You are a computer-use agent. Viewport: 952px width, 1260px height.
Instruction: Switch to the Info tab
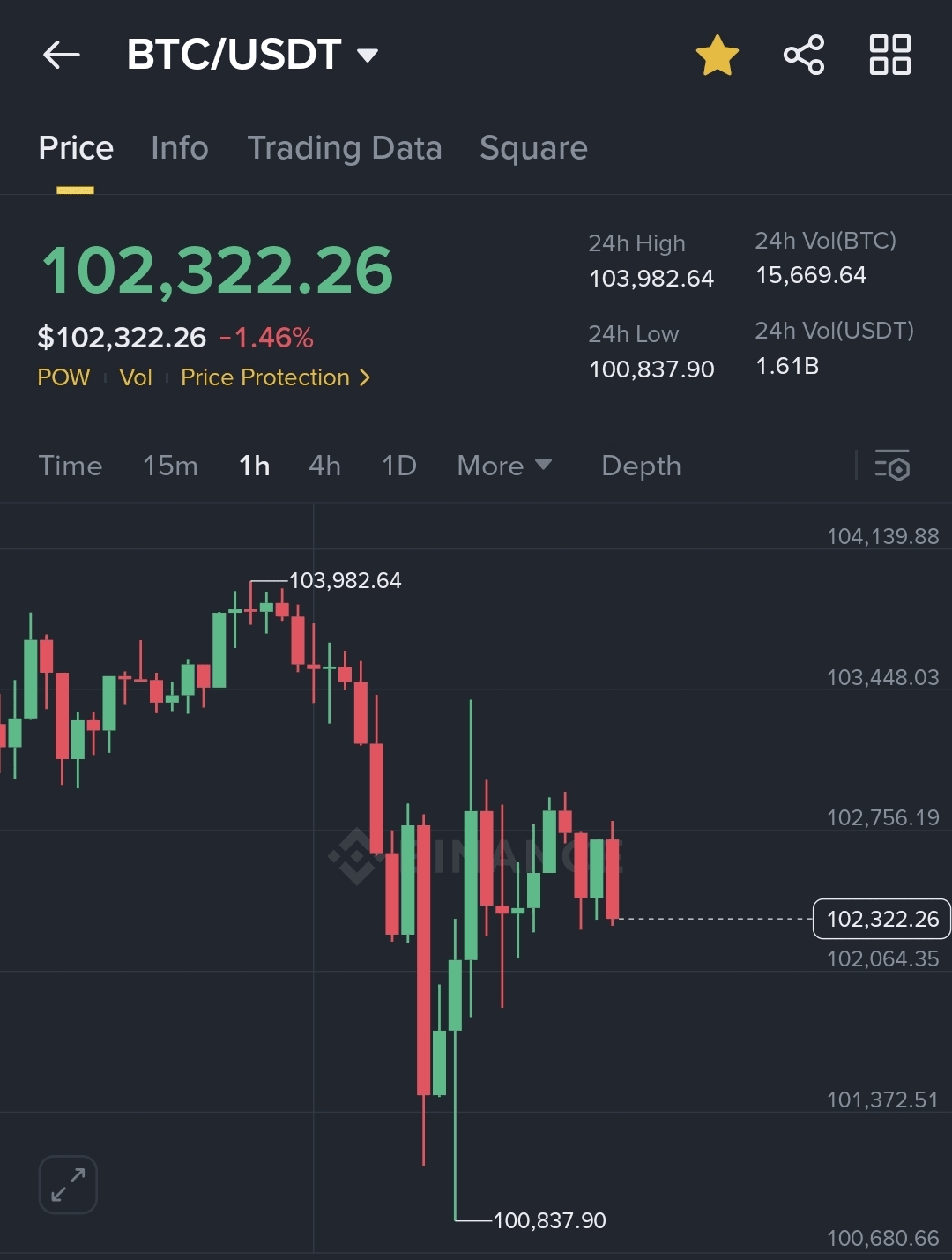tap(180, 148)
